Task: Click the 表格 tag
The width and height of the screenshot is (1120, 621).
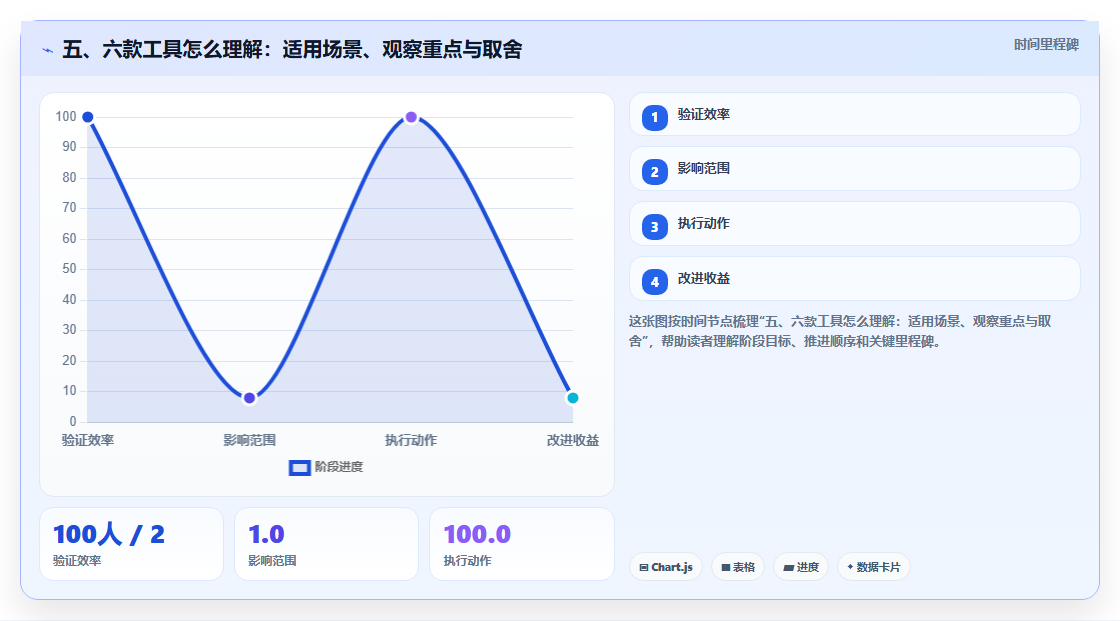Action: point(738,567)
